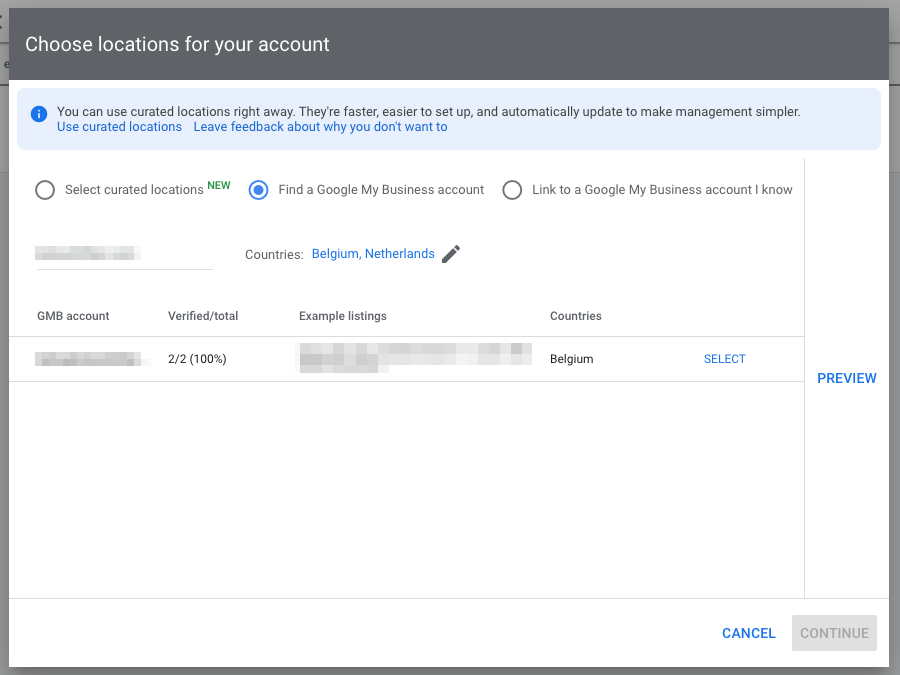
Task: Click the 2/2 (100%) verified value
Action: (x=197, y=359)
